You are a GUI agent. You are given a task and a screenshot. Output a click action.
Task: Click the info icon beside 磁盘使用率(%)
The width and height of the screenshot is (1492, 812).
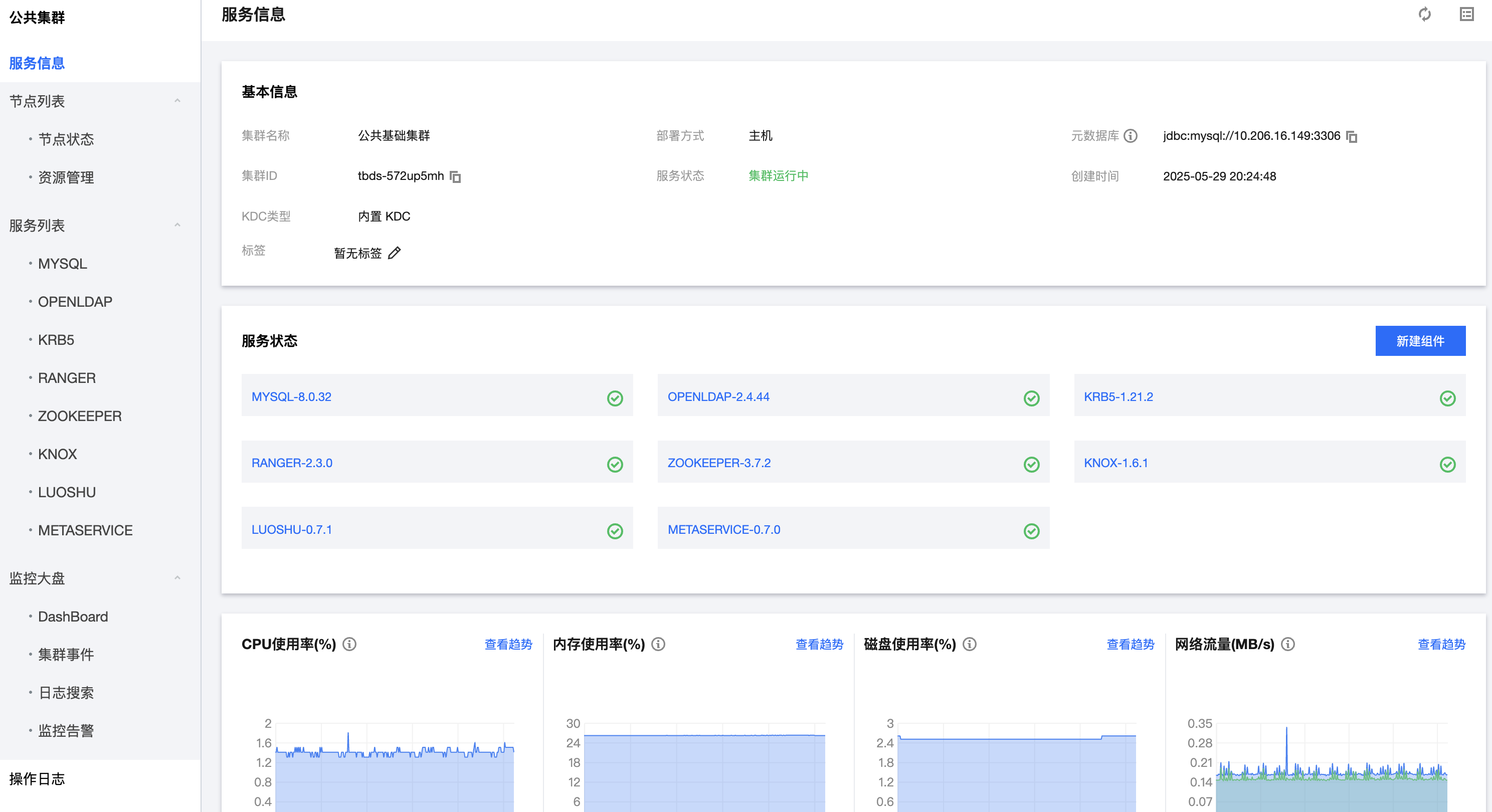point(970,644)
